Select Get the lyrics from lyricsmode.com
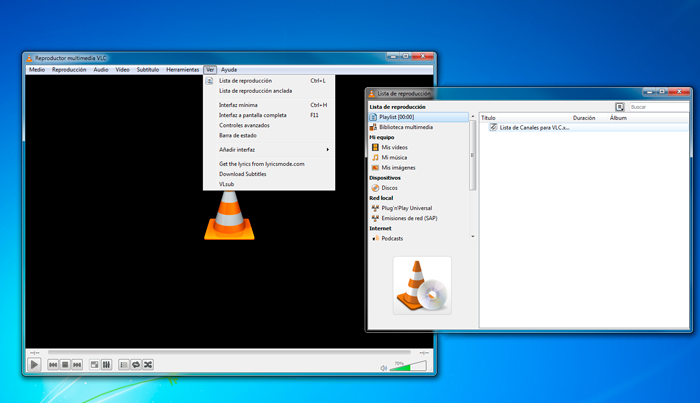700x403 pixels. pos(269,164)
